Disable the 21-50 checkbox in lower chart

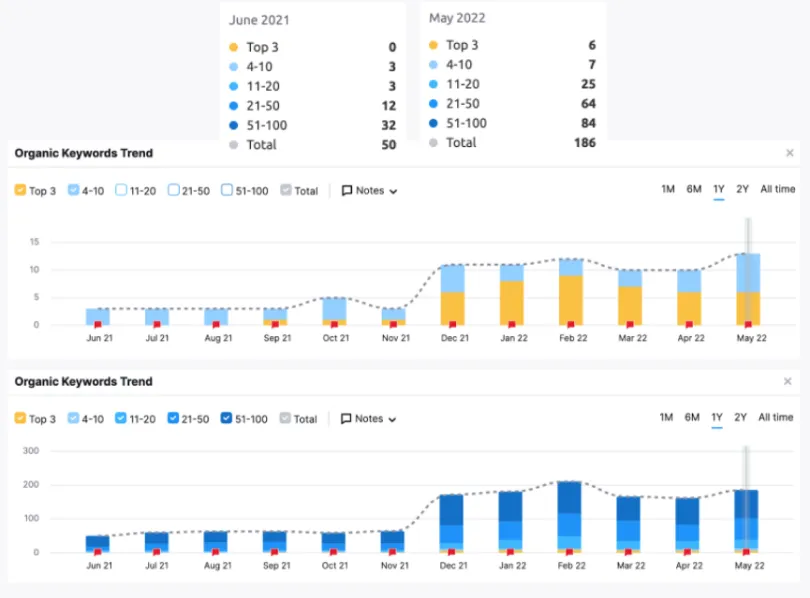tap(173, 418)
